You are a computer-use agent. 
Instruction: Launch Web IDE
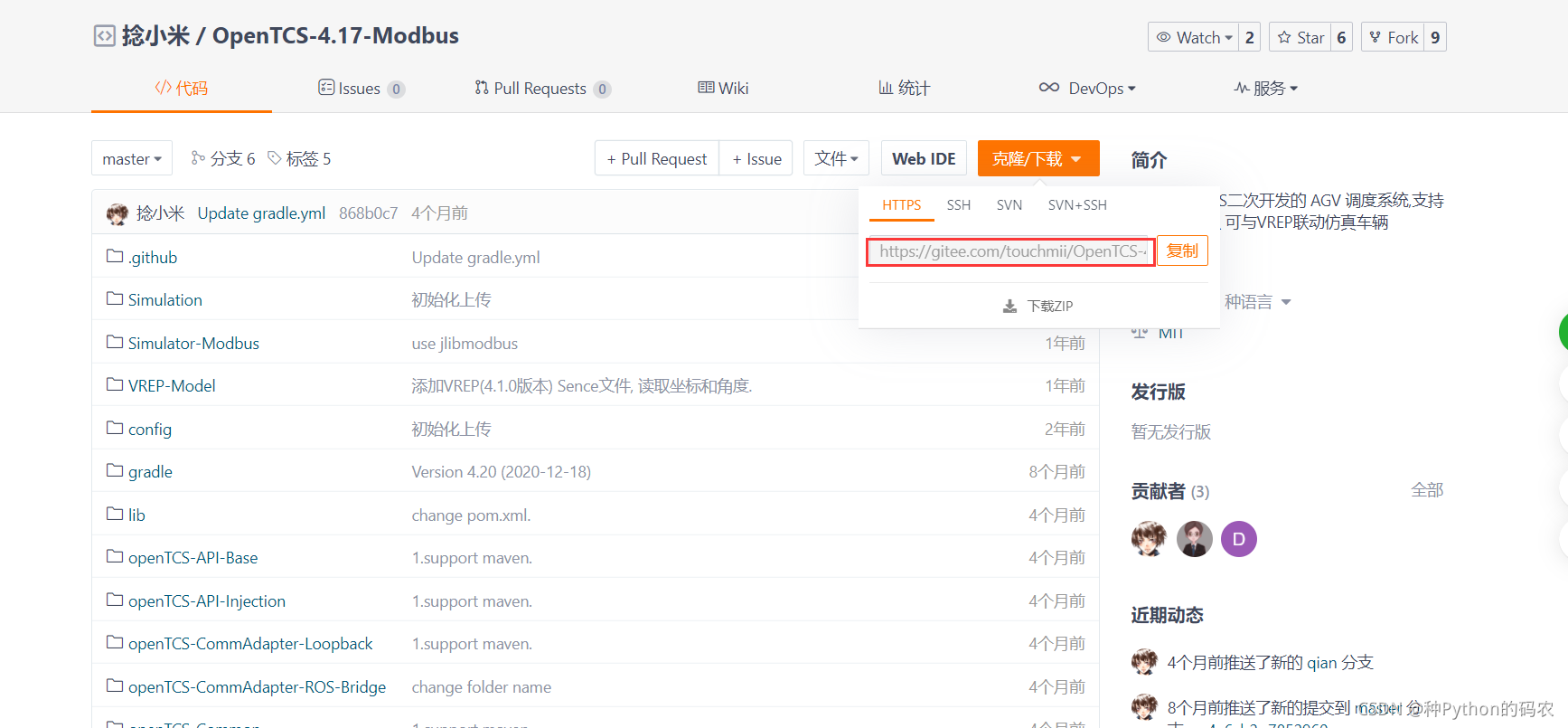point(924,158)
